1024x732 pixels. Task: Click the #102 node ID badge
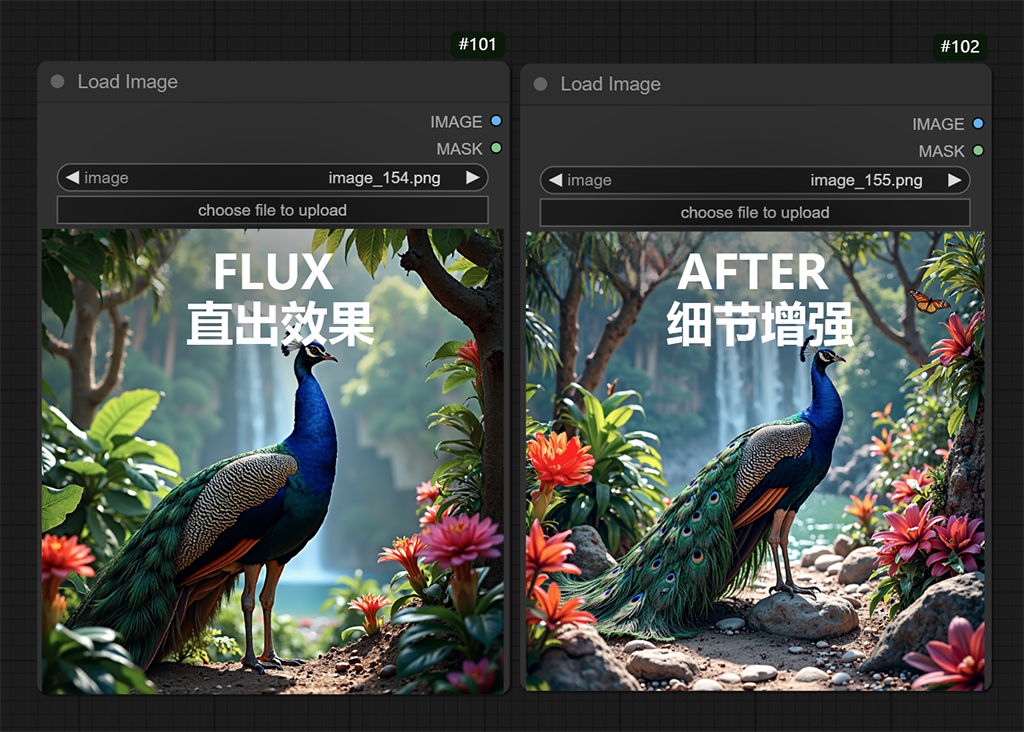tap(959, 47)
